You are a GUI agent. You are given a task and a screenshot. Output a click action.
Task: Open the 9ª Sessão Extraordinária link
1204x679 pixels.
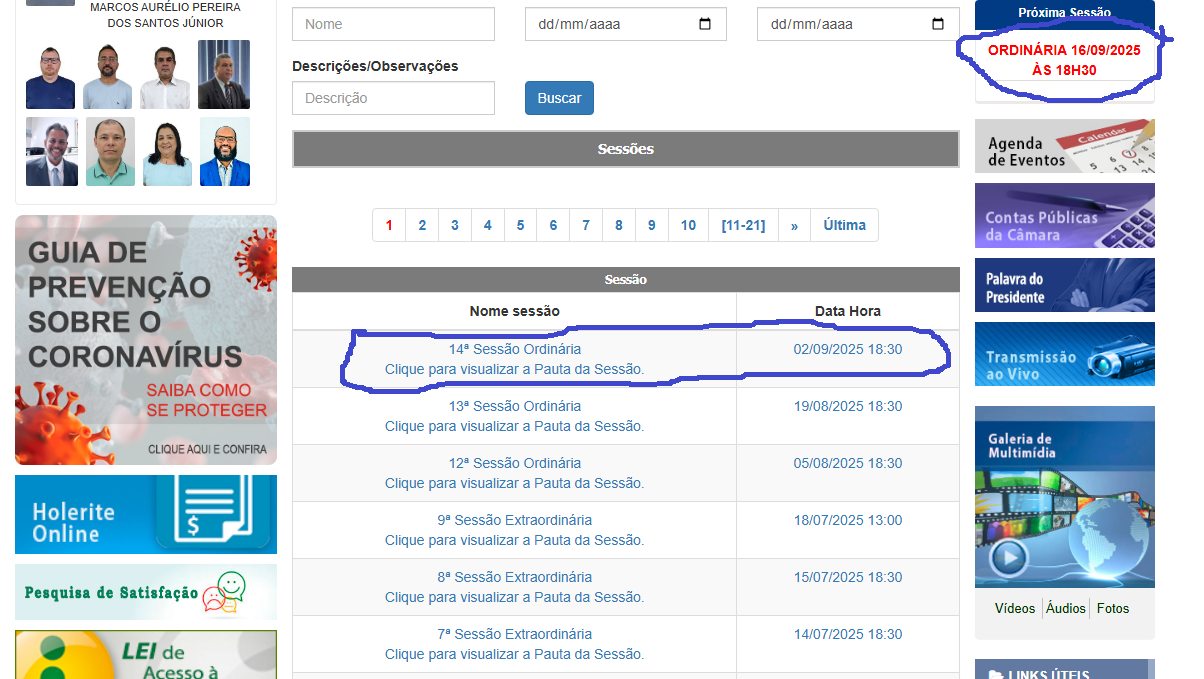[514, 520]
